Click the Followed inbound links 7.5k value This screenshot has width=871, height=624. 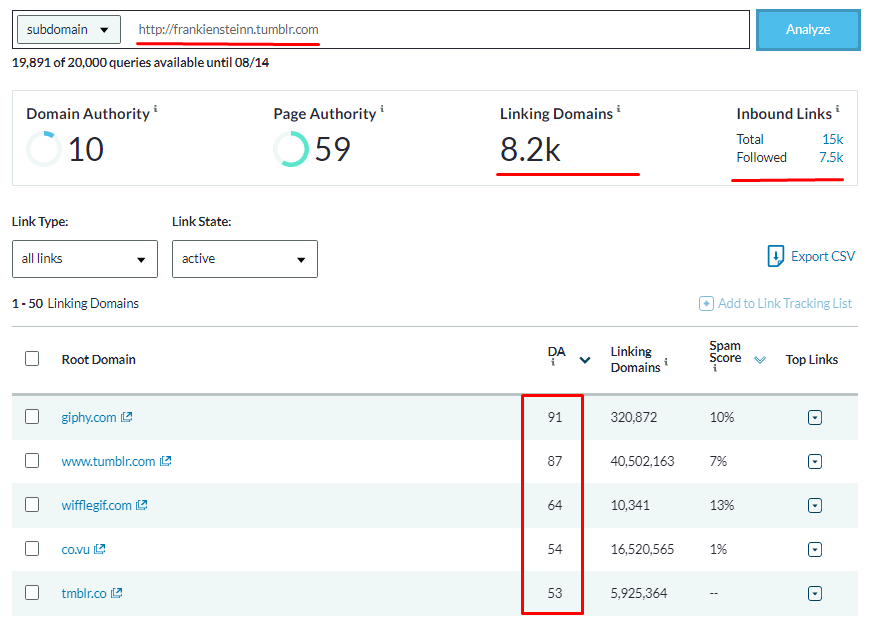[831, 157]
